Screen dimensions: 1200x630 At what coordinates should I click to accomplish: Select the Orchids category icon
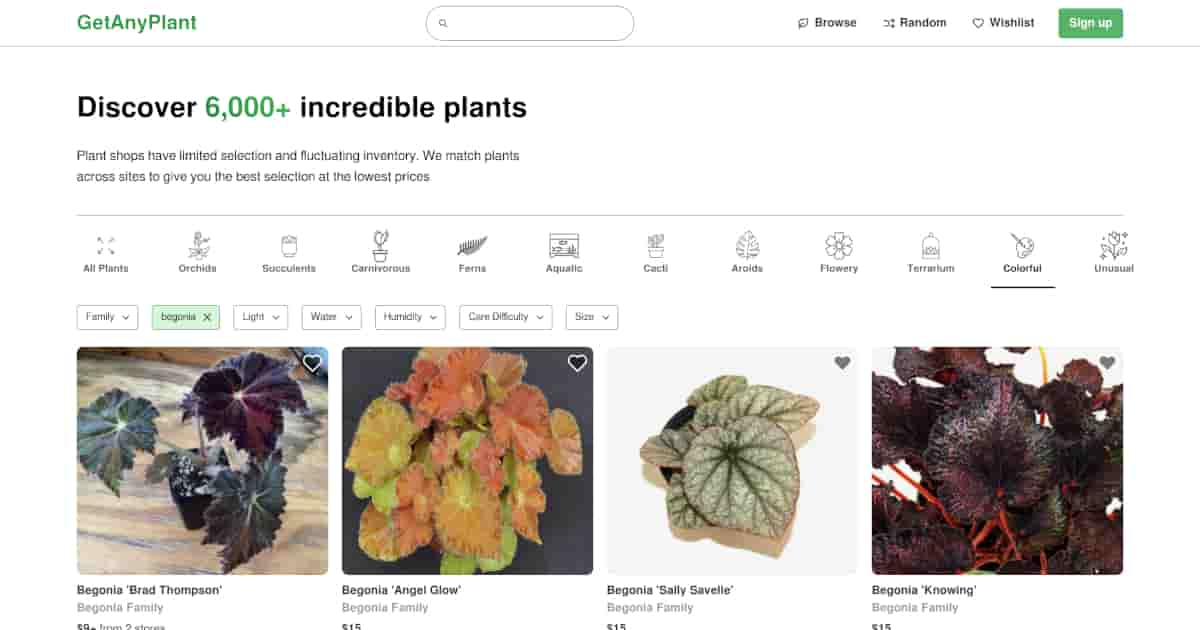tap(198, 246)
